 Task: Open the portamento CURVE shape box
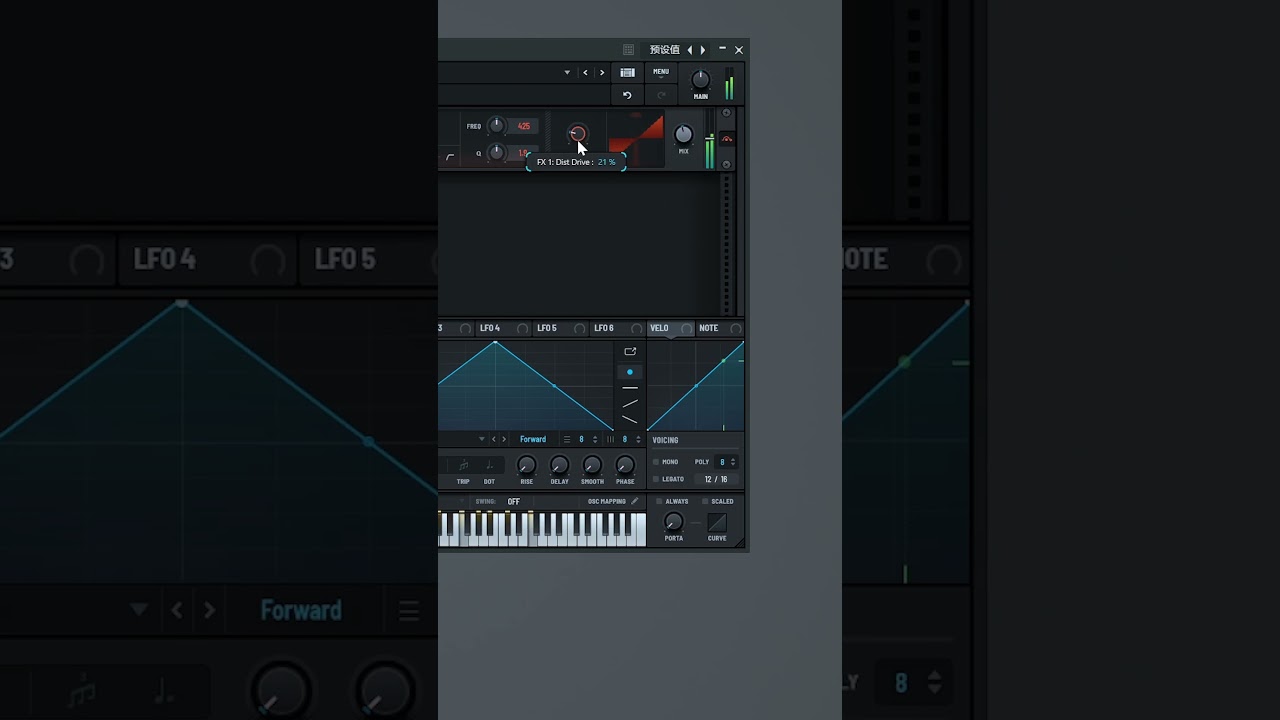[717, 522]
